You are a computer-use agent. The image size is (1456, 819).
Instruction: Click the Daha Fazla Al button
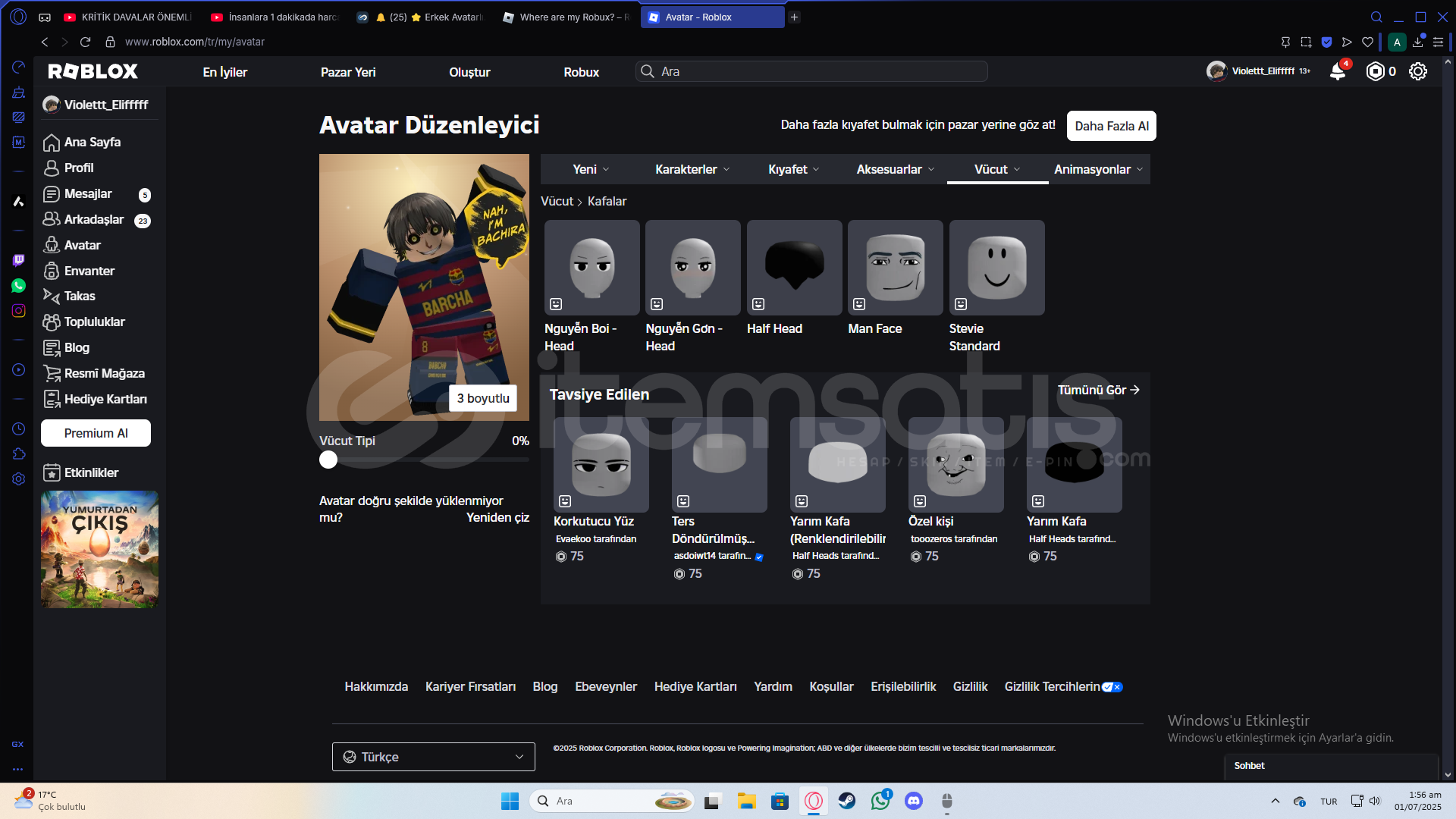click(1112, 126)
